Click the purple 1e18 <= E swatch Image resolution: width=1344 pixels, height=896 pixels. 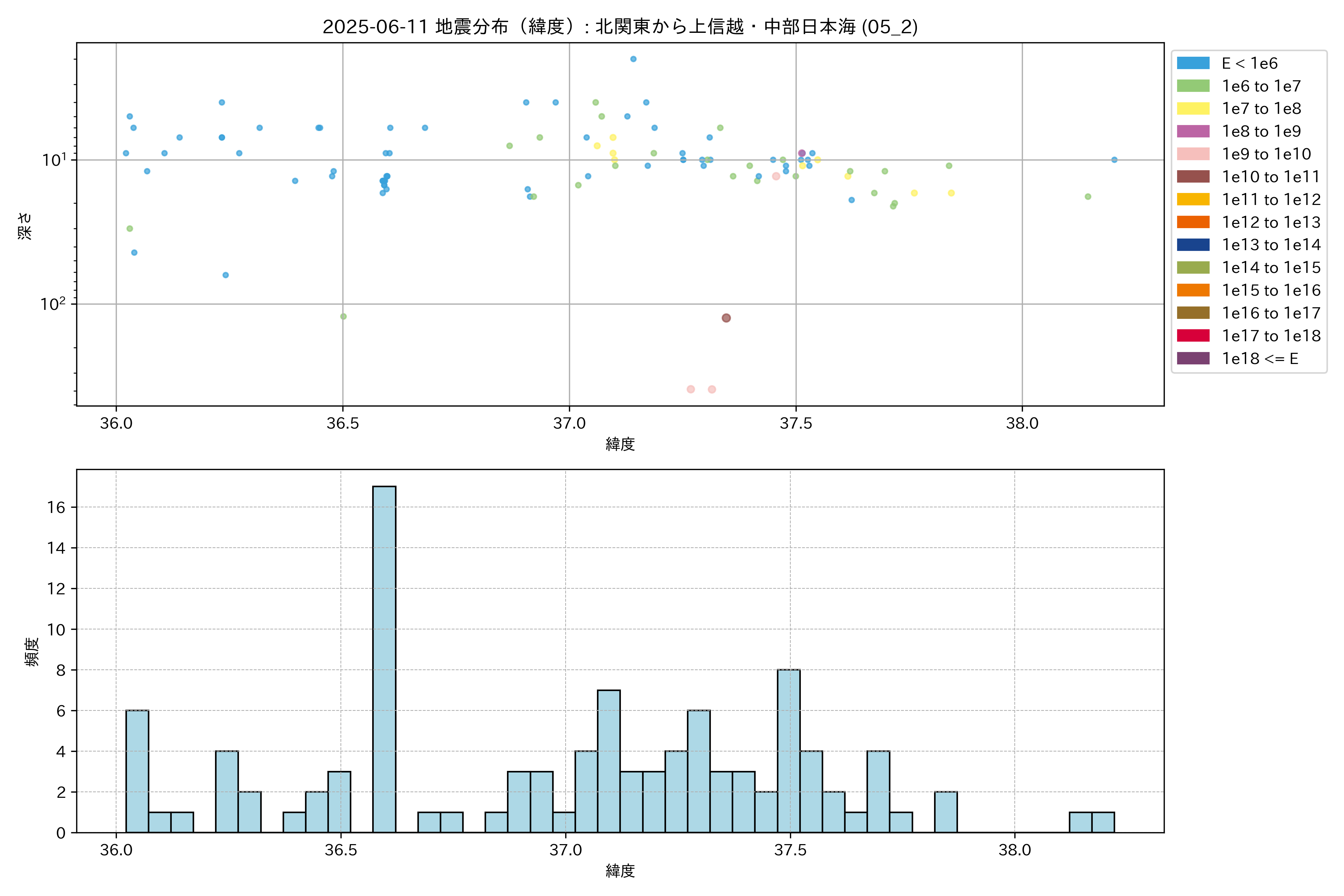tap(1192, 358)
